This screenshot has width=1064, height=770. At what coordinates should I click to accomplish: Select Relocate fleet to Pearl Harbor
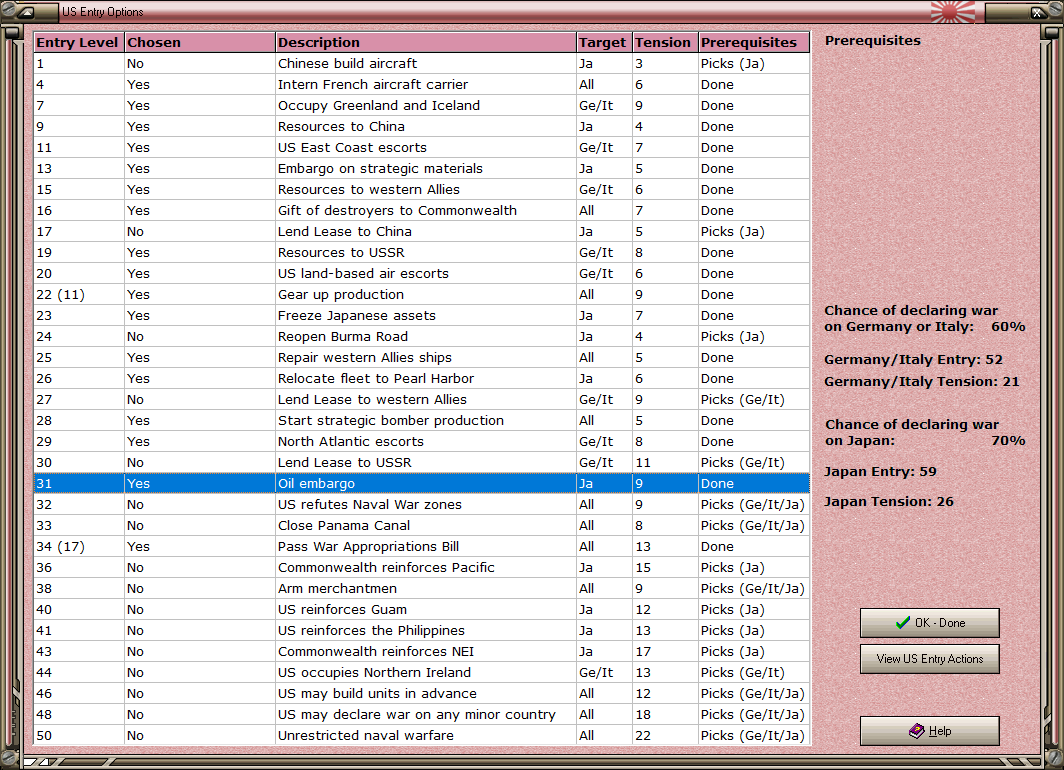tap(421, 379)
